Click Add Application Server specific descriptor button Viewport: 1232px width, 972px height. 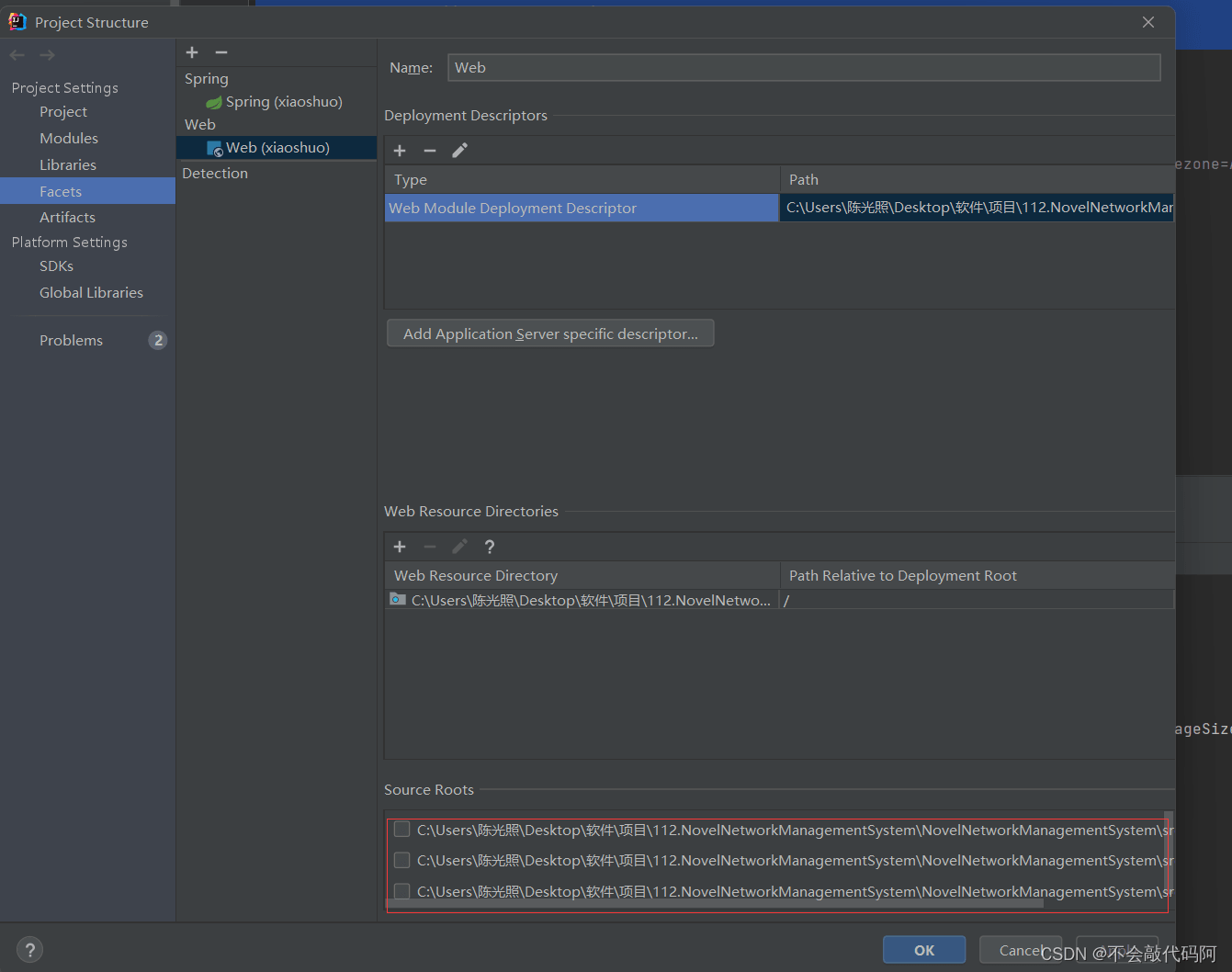coord(550,333)
